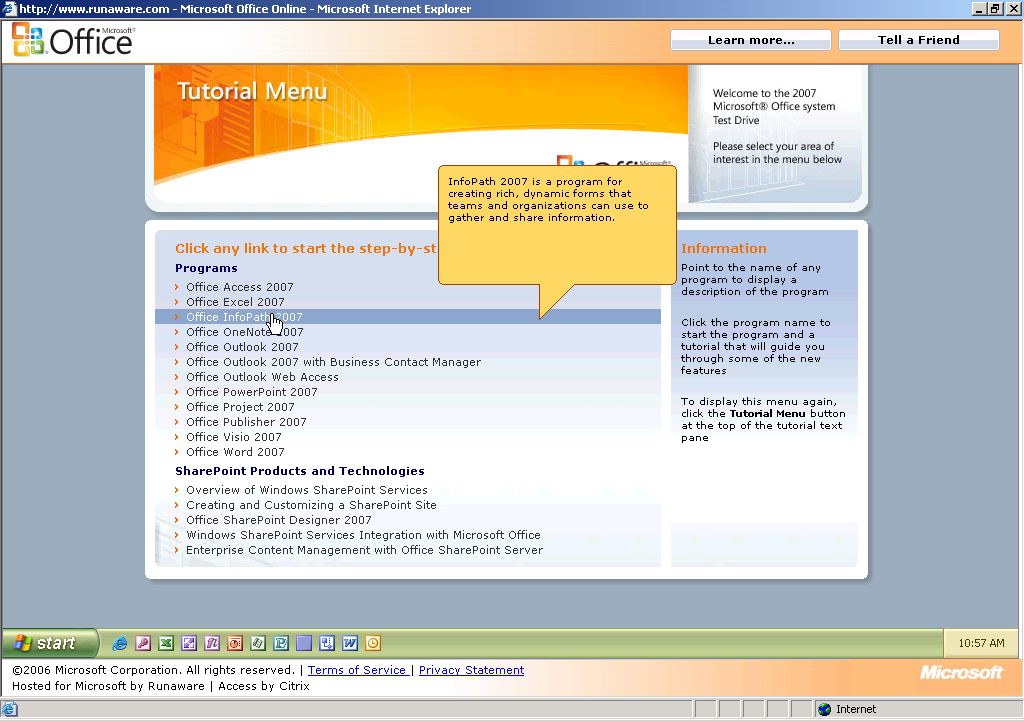This screenshot has height=722, width=1024.
Task: Choose the Office Word 2007 tutorial
Action: [235, 452]
